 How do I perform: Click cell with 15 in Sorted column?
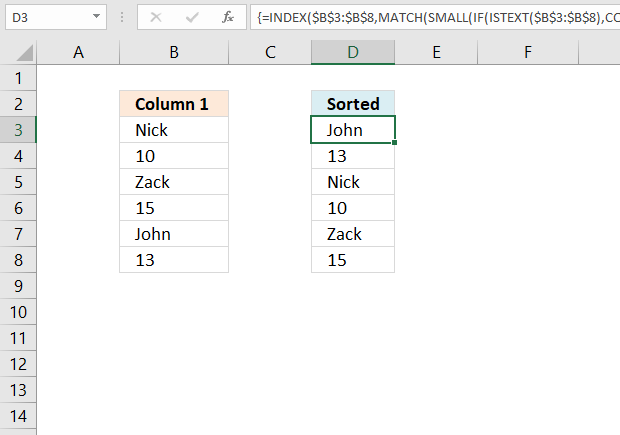click(353, 260)
